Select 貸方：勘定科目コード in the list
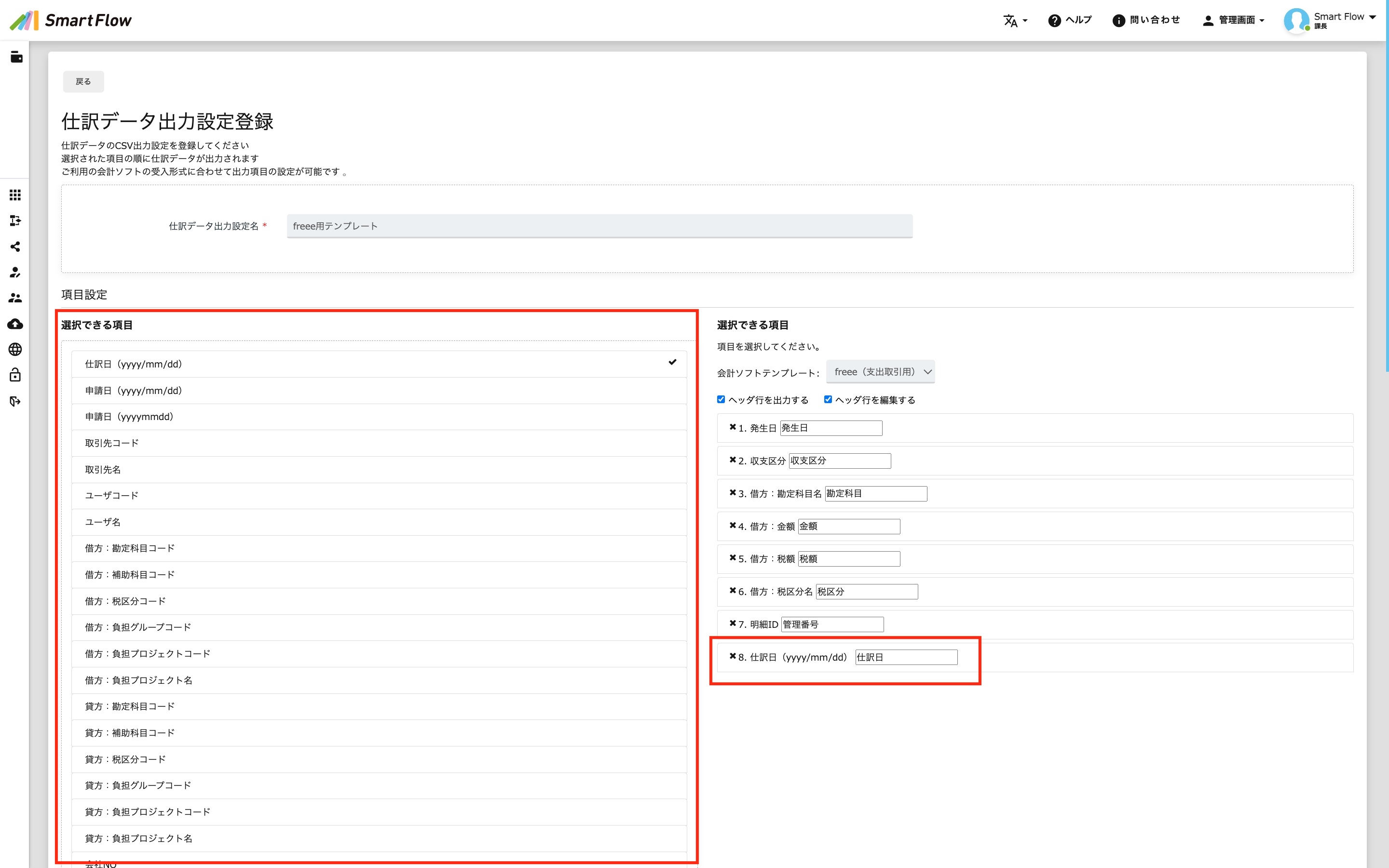This screenshot has height=868, width=1389. coord(379,706)
